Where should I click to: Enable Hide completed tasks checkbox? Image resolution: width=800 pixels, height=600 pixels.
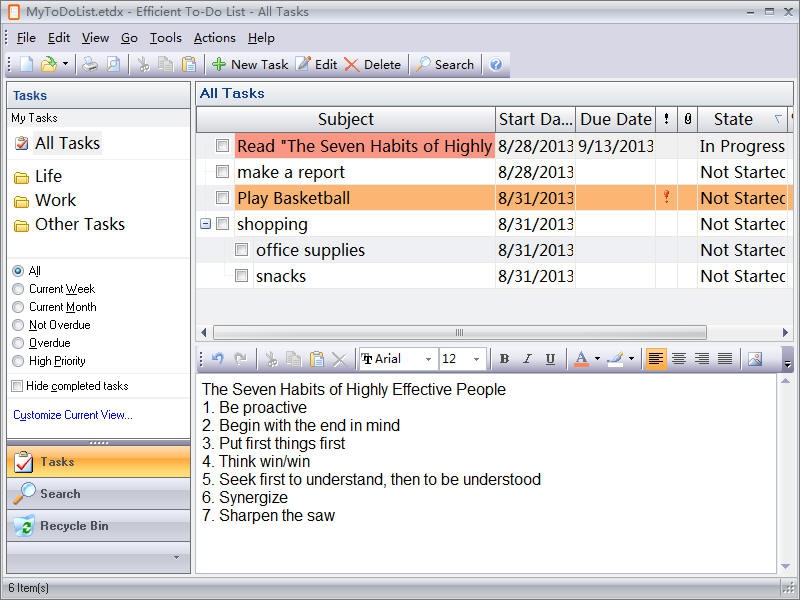[17, 386]
